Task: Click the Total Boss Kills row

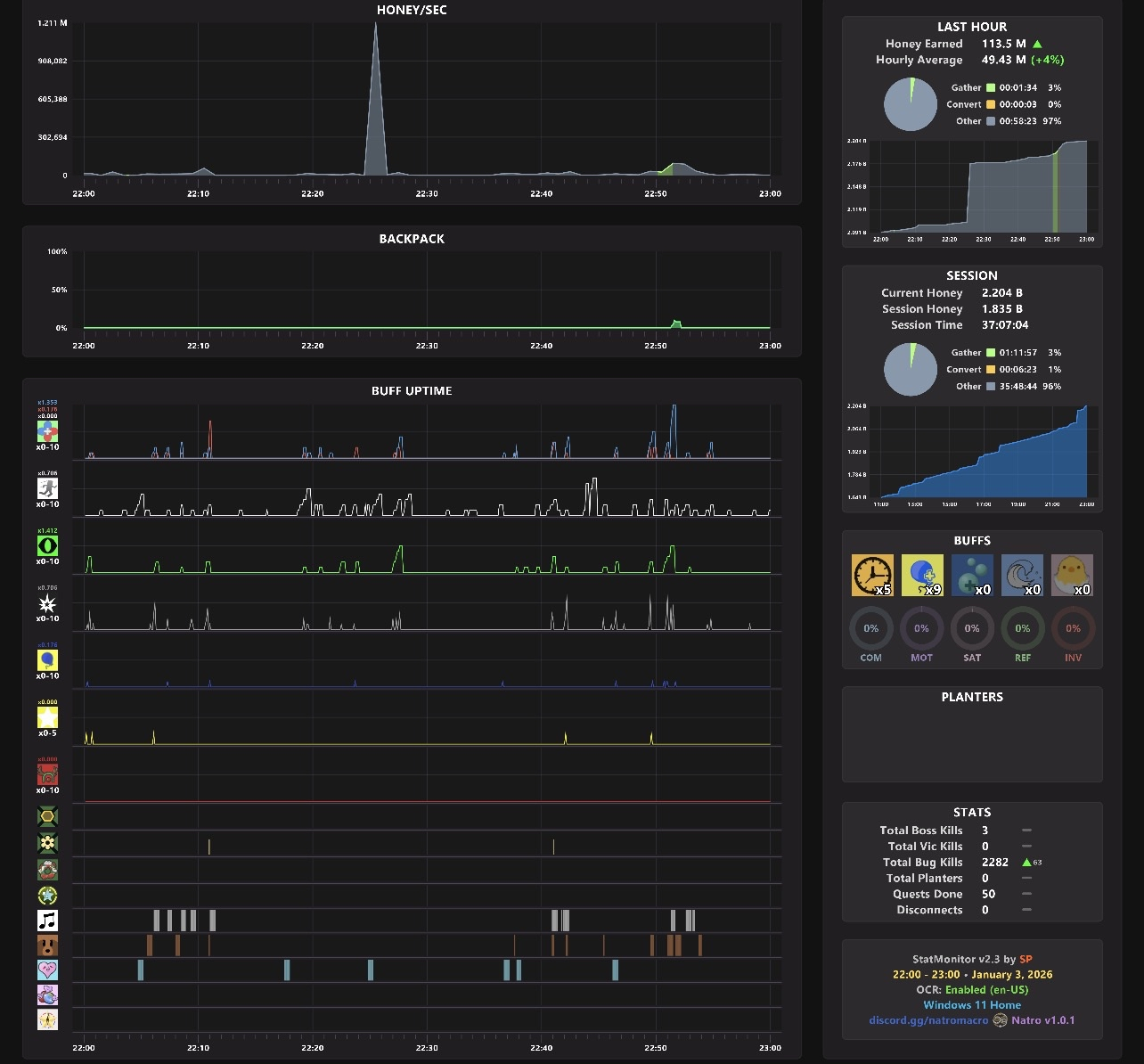Action: [x=955, y=831]
